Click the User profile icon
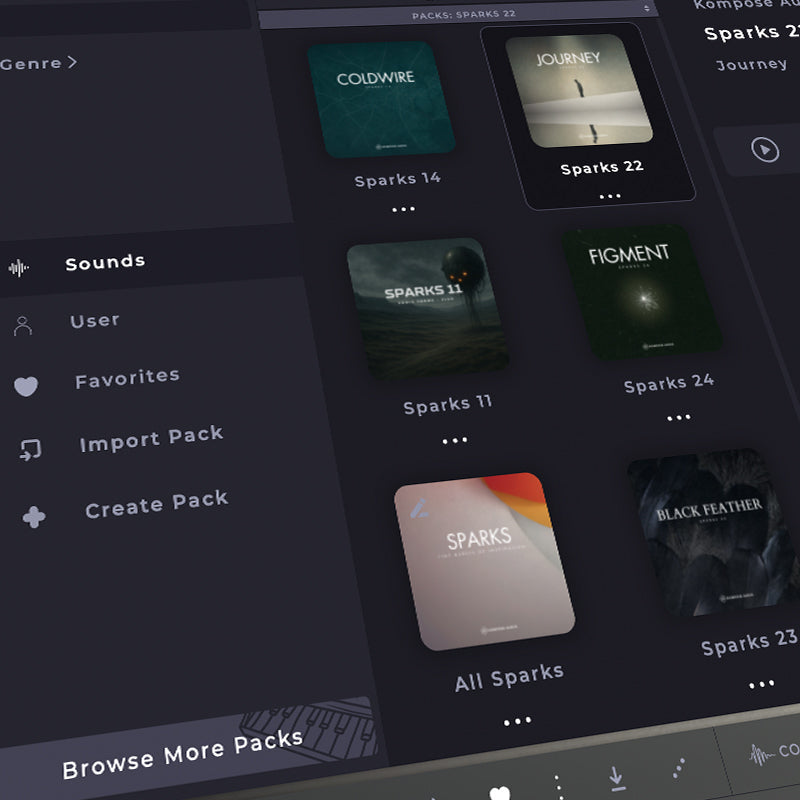Viewport: 800px width, 800px height. pyautogui.click(x=23, y=326)
